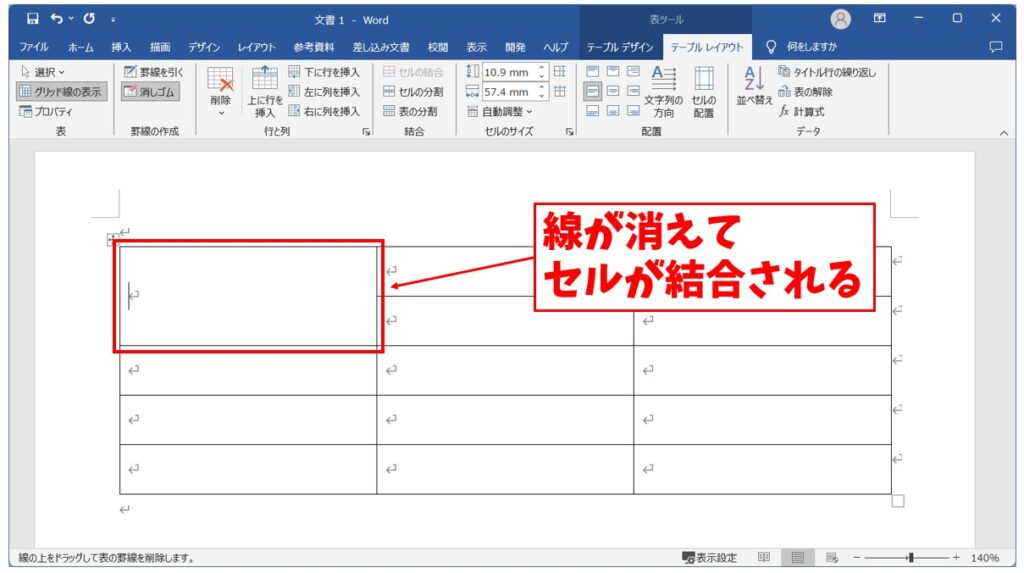Align cell text middle center
This screenshot has height=573, width=1024.
[x=613, y=91]
